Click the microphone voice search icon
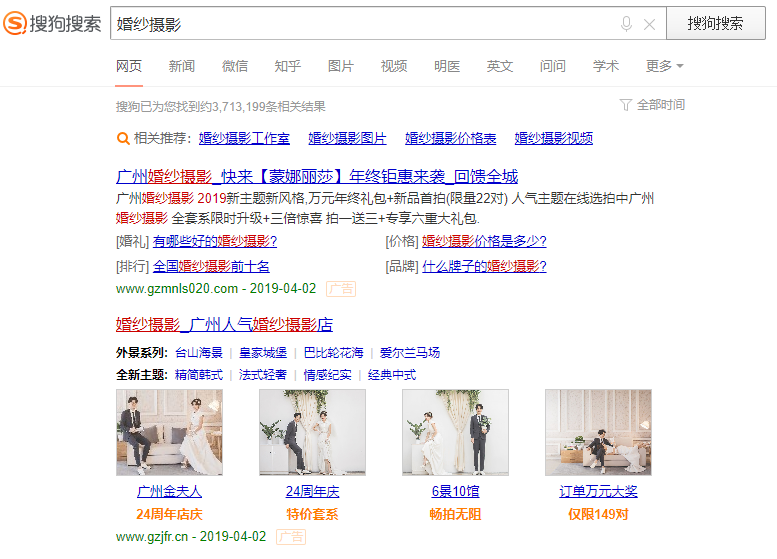Screen dimensions: 777x559 [626, 24]
